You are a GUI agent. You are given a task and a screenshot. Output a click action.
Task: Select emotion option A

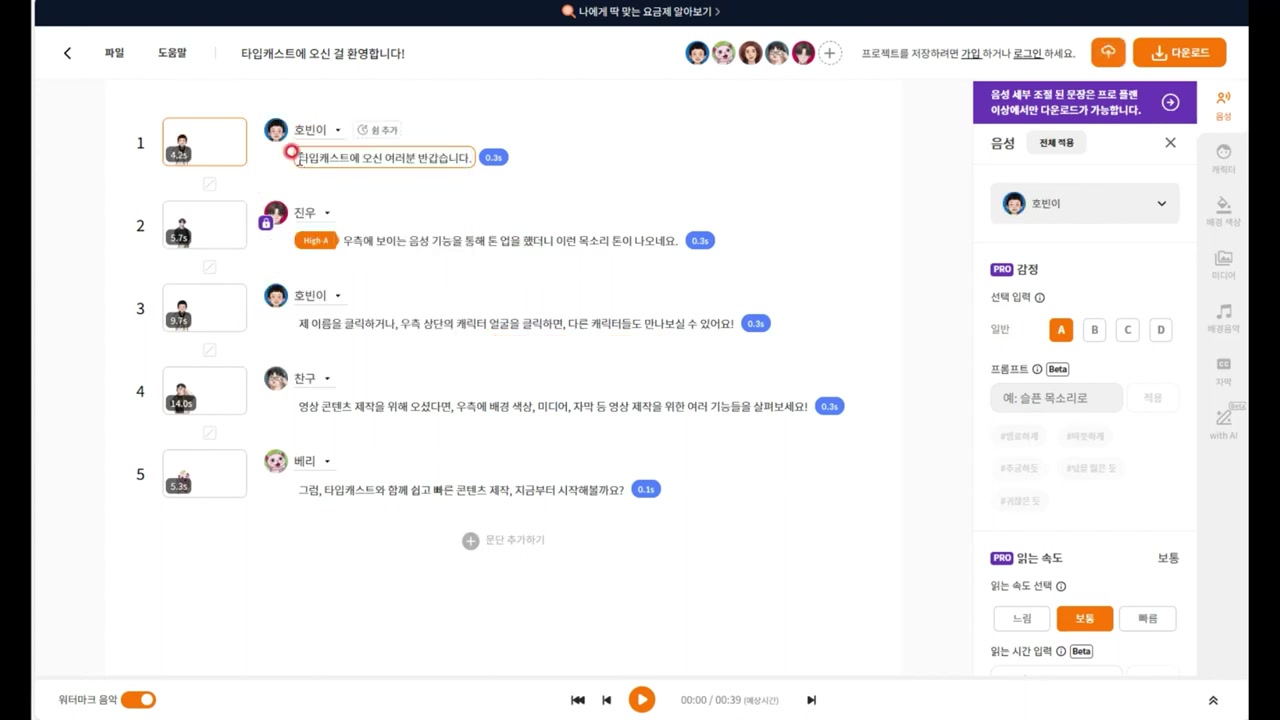[1061, 329]
